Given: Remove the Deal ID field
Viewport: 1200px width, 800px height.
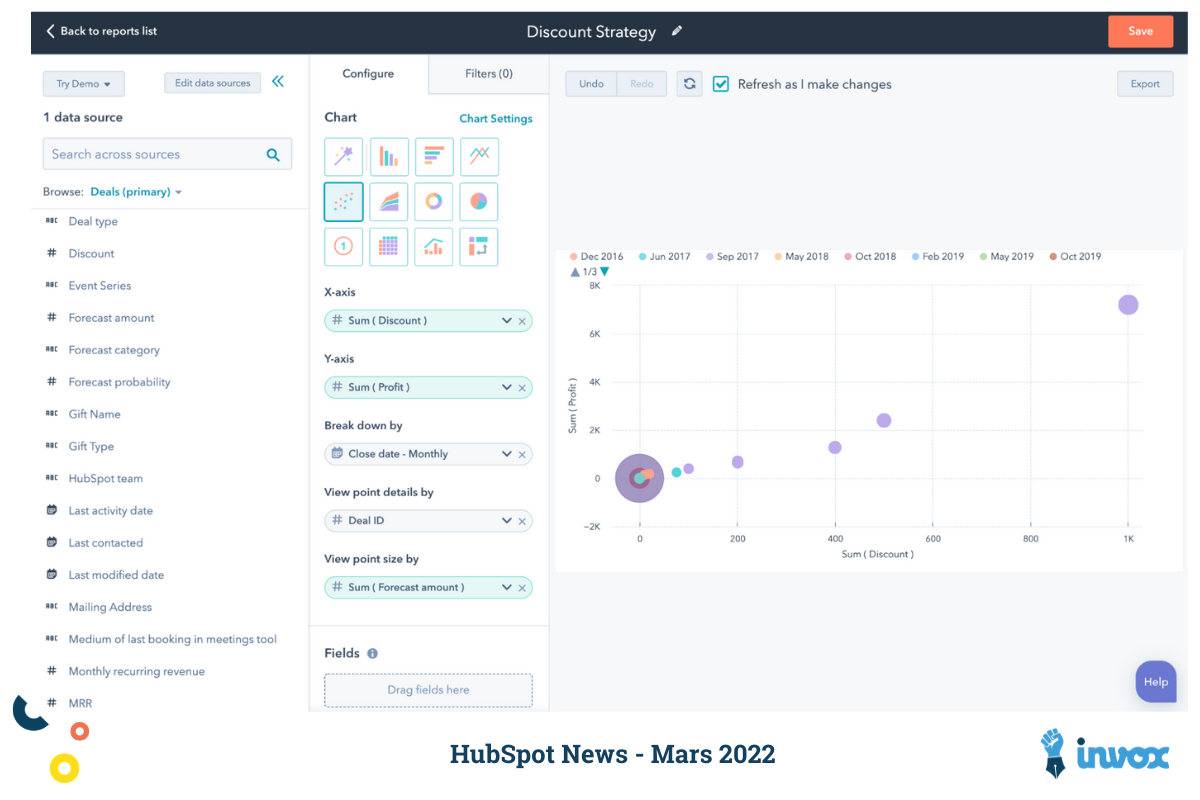Looking at the screenshot, I should pyautogui.click(x=522, y=521).
